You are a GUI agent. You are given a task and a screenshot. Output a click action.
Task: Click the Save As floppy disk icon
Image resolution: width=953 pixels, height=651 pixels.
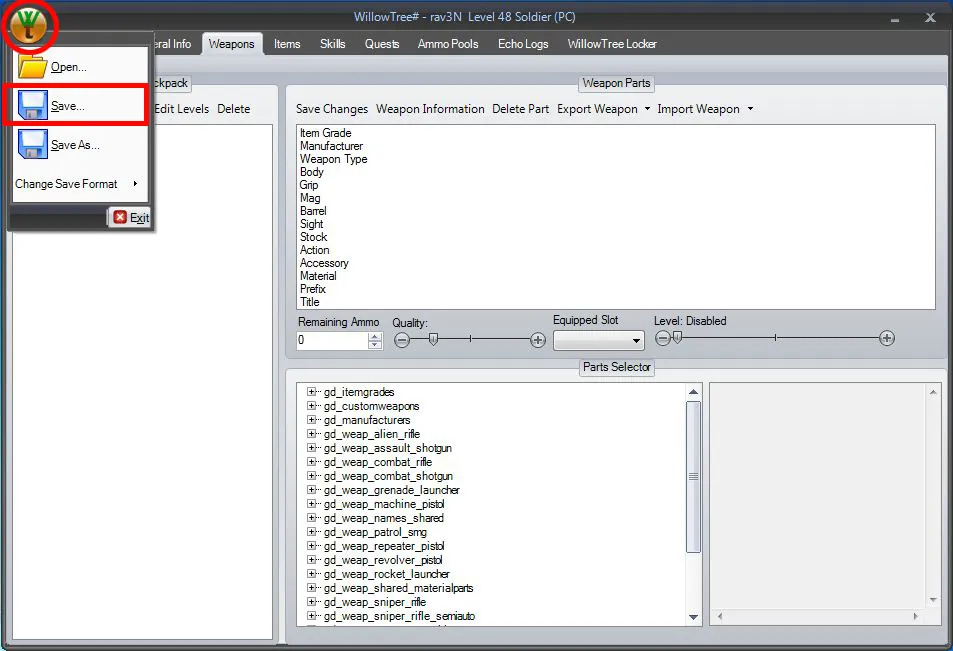[x=32, y=145]
